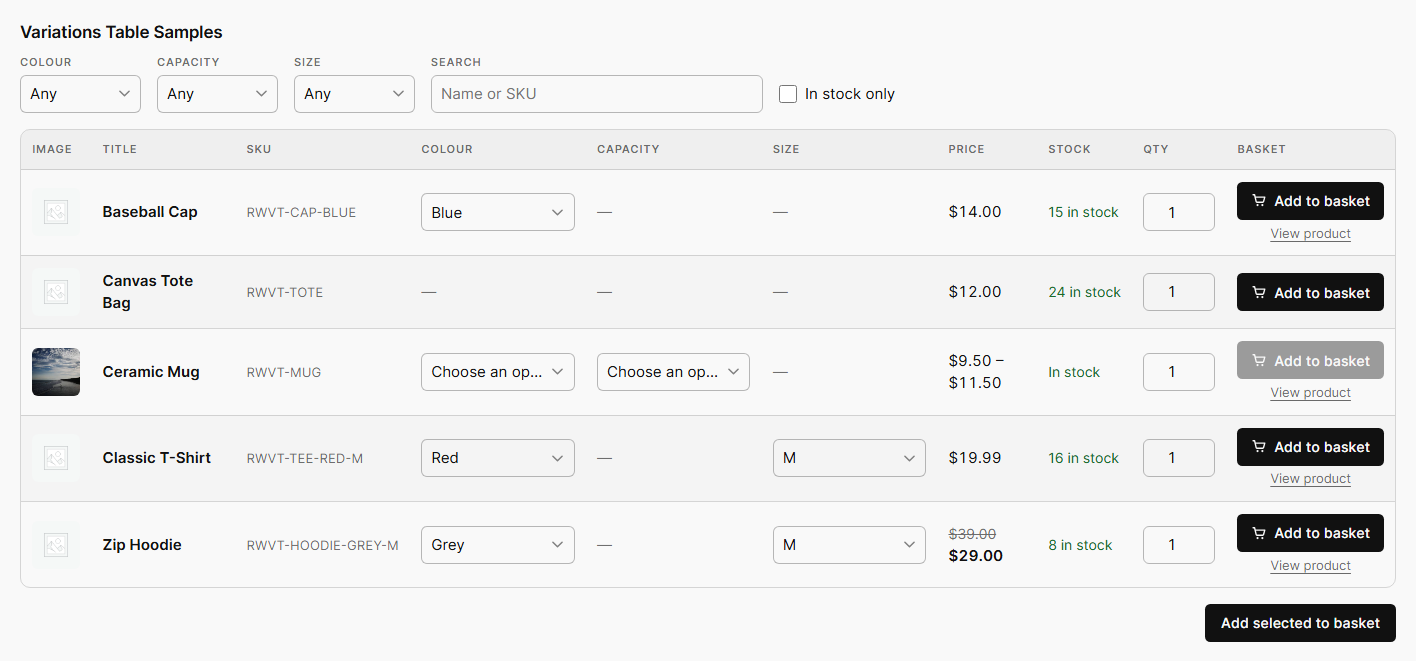Image resolution: width=1416 pixels, height=661 pixels.
Task: Open the Colour filter dropdown
Action: tap(80, 94)
